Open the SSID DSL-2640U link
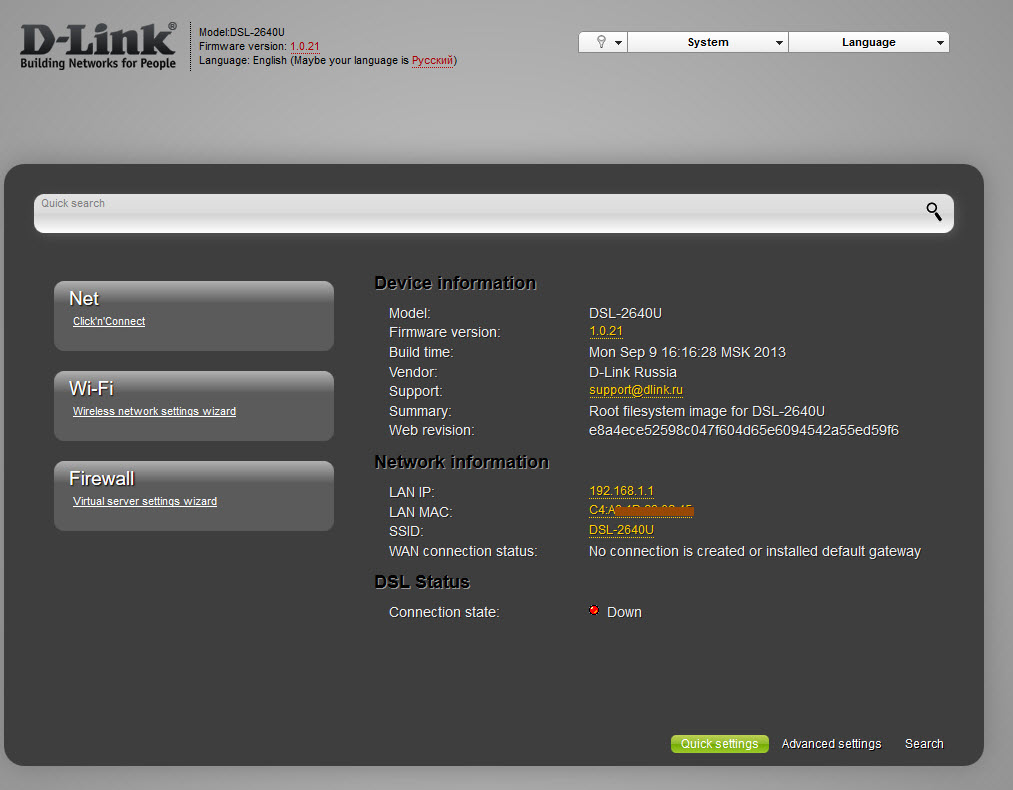The image size is (1013, 790). [621, 530]
